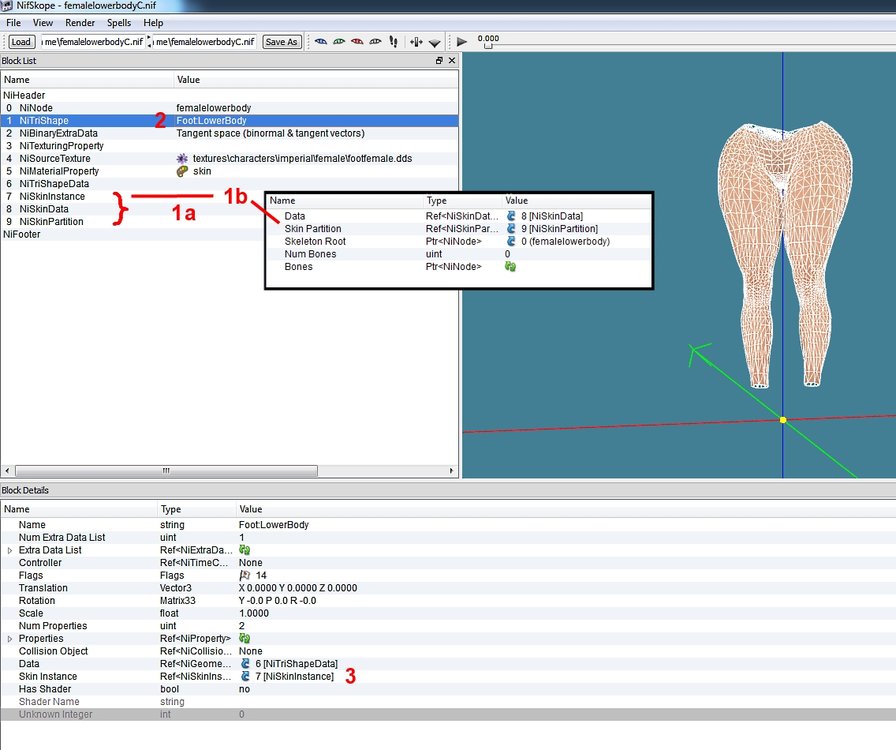Expand the Properties row
Screen dimensions: 896x750
[x=10, y=639]
